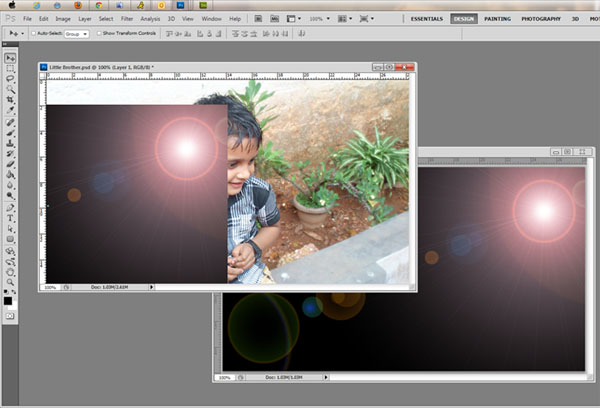Select the Pen tool
The image size is (600, 408).
coord(10,208)
